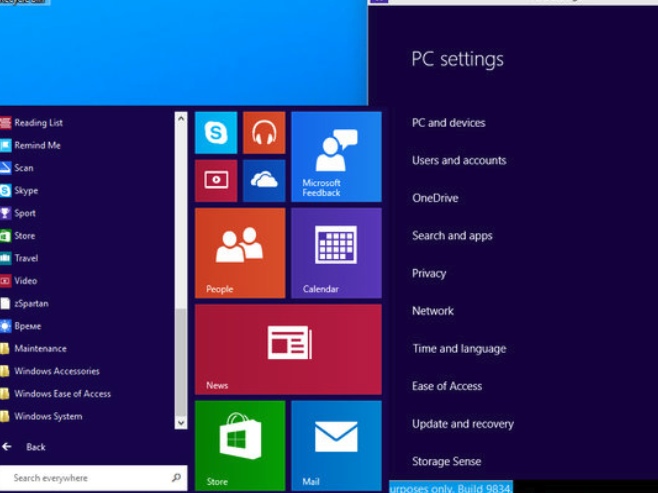Click the zSpartan document icon
This screenshot has height=493, width=658.
pos(5,303)
